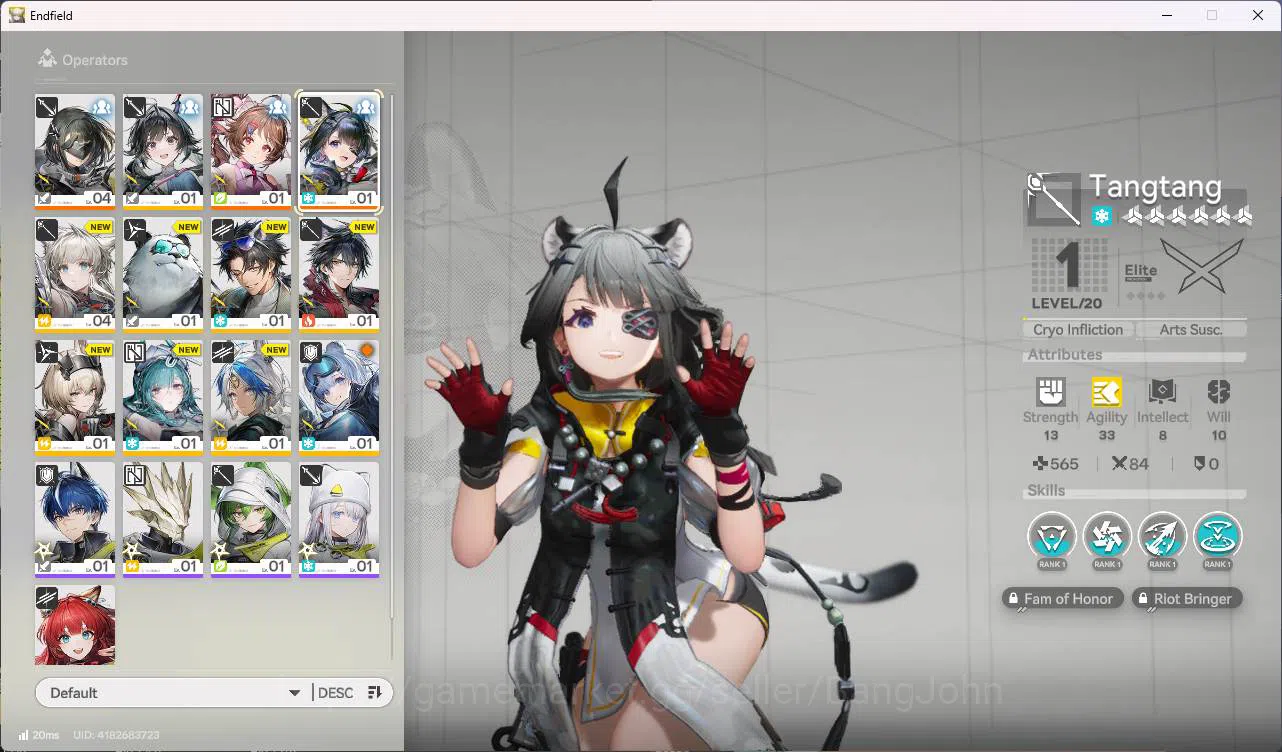The image size is (1282, 752).
Task: Select the Will attribute icon
Action: click(x=1218, y=392)
